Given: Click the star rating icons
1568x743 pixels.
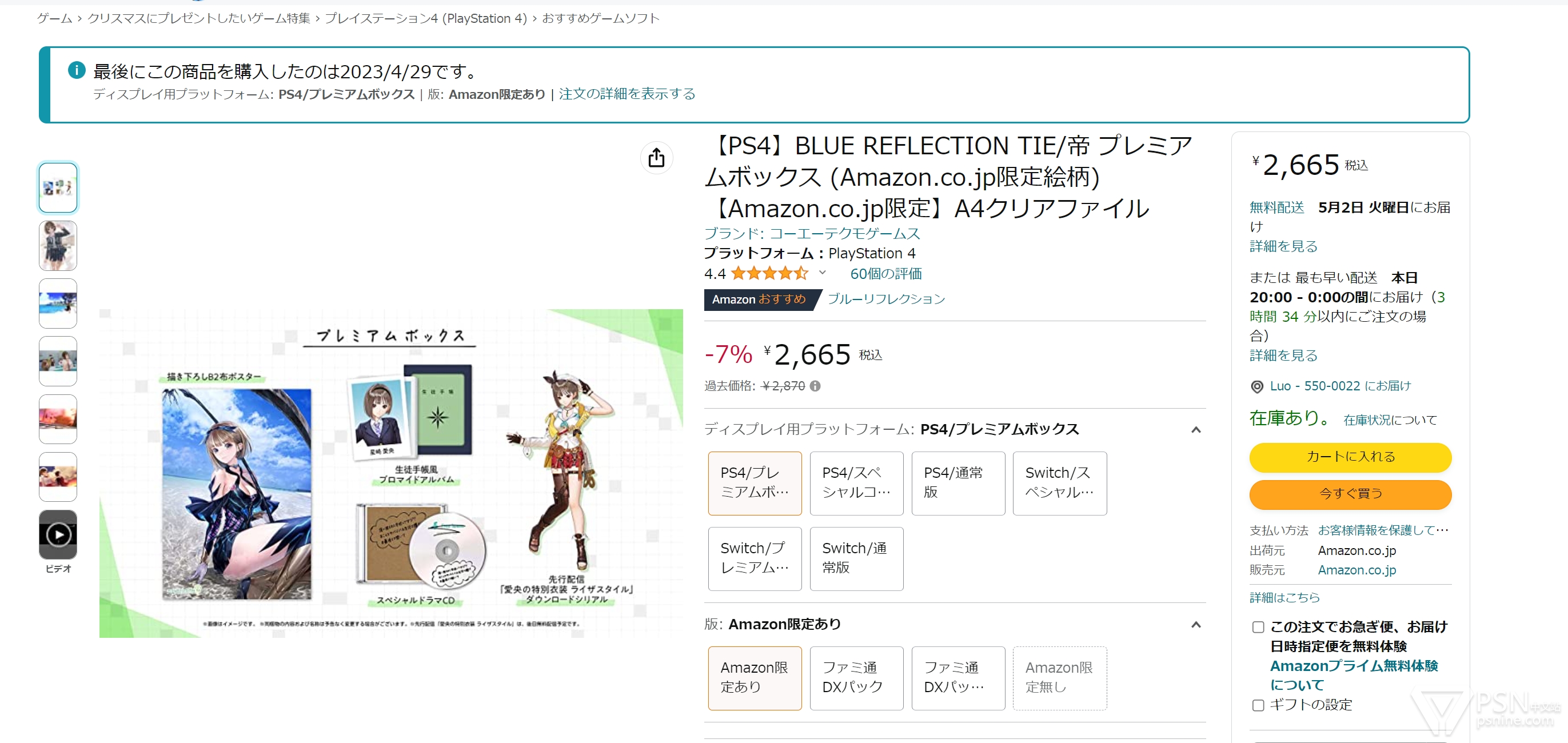Looking at the screenshot, I should tap(769, 273).
